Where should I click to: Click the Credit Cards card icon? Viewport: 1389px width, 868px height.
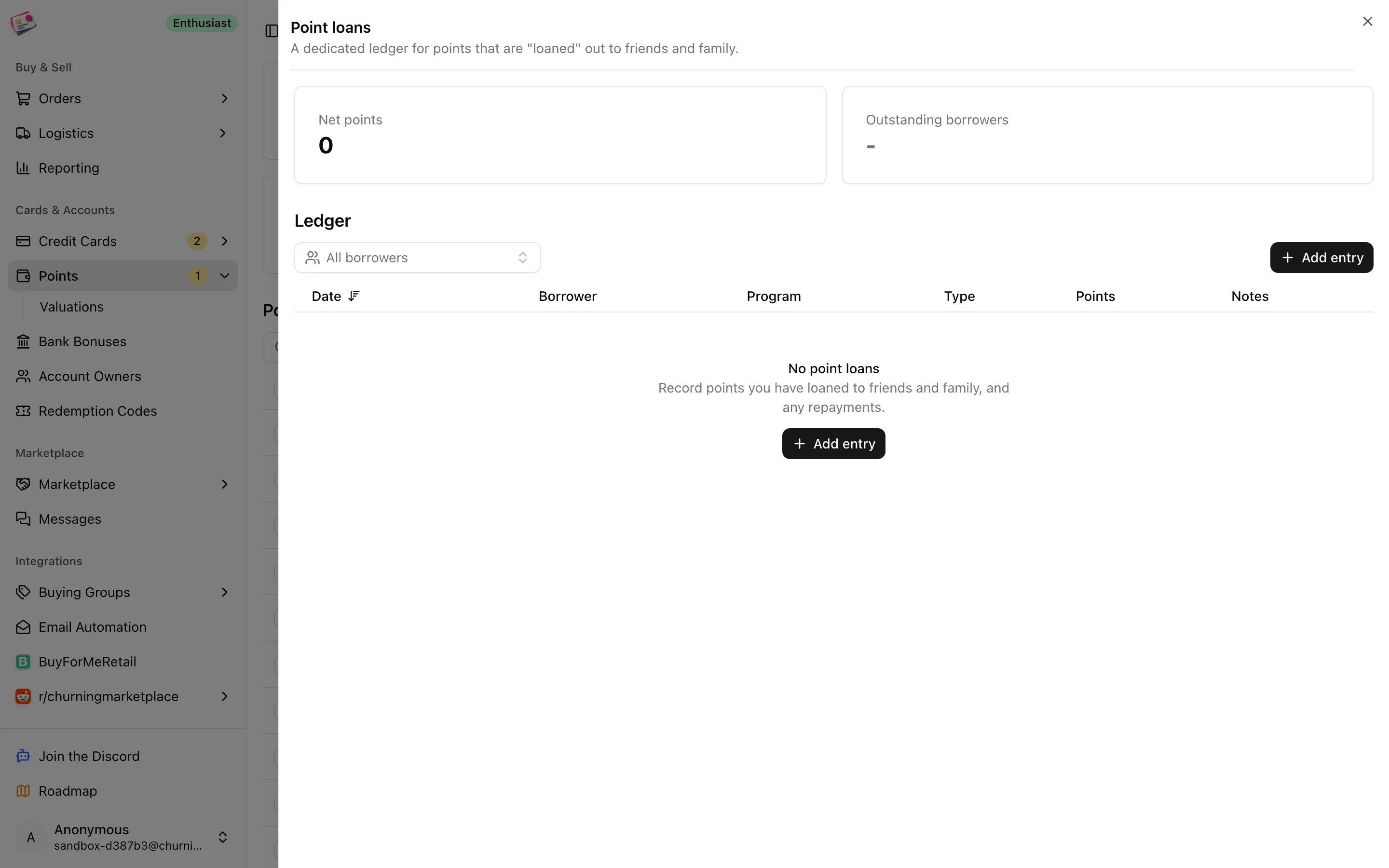[x=23, y=241]
